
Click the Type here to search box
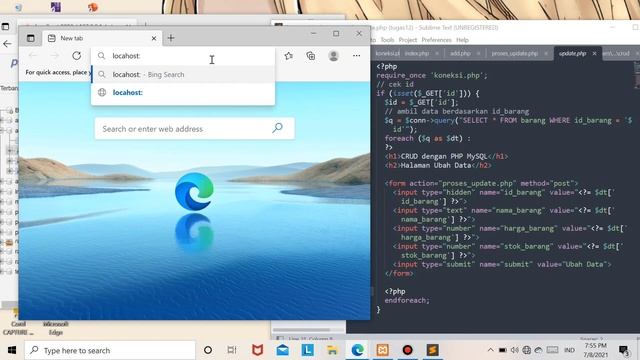click(110, 350)
